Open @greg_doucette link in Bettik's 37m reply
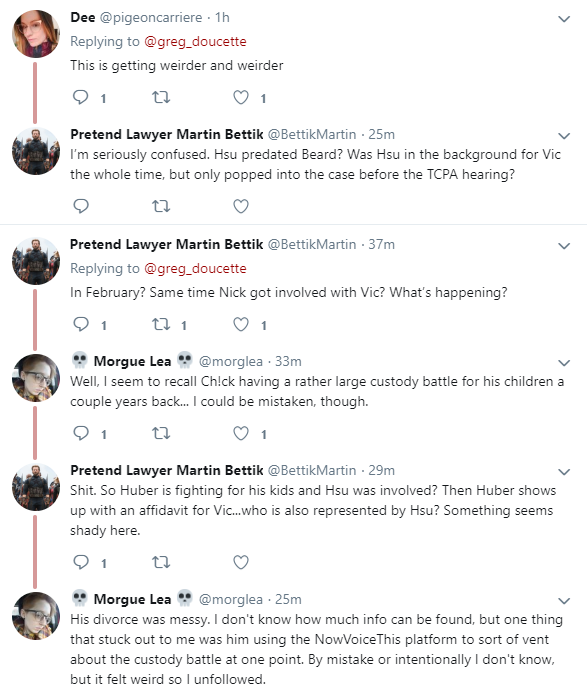The image size is (587, 699). pyautogui.click(x=195, y=268)
